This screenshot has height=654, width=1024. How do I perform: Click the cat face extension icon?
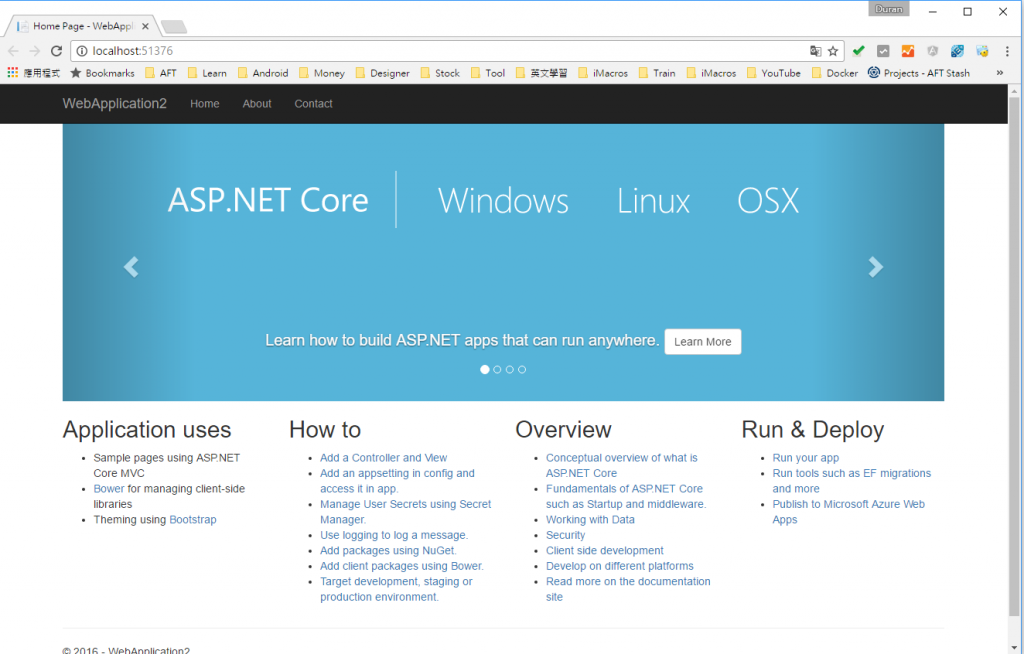982,51
